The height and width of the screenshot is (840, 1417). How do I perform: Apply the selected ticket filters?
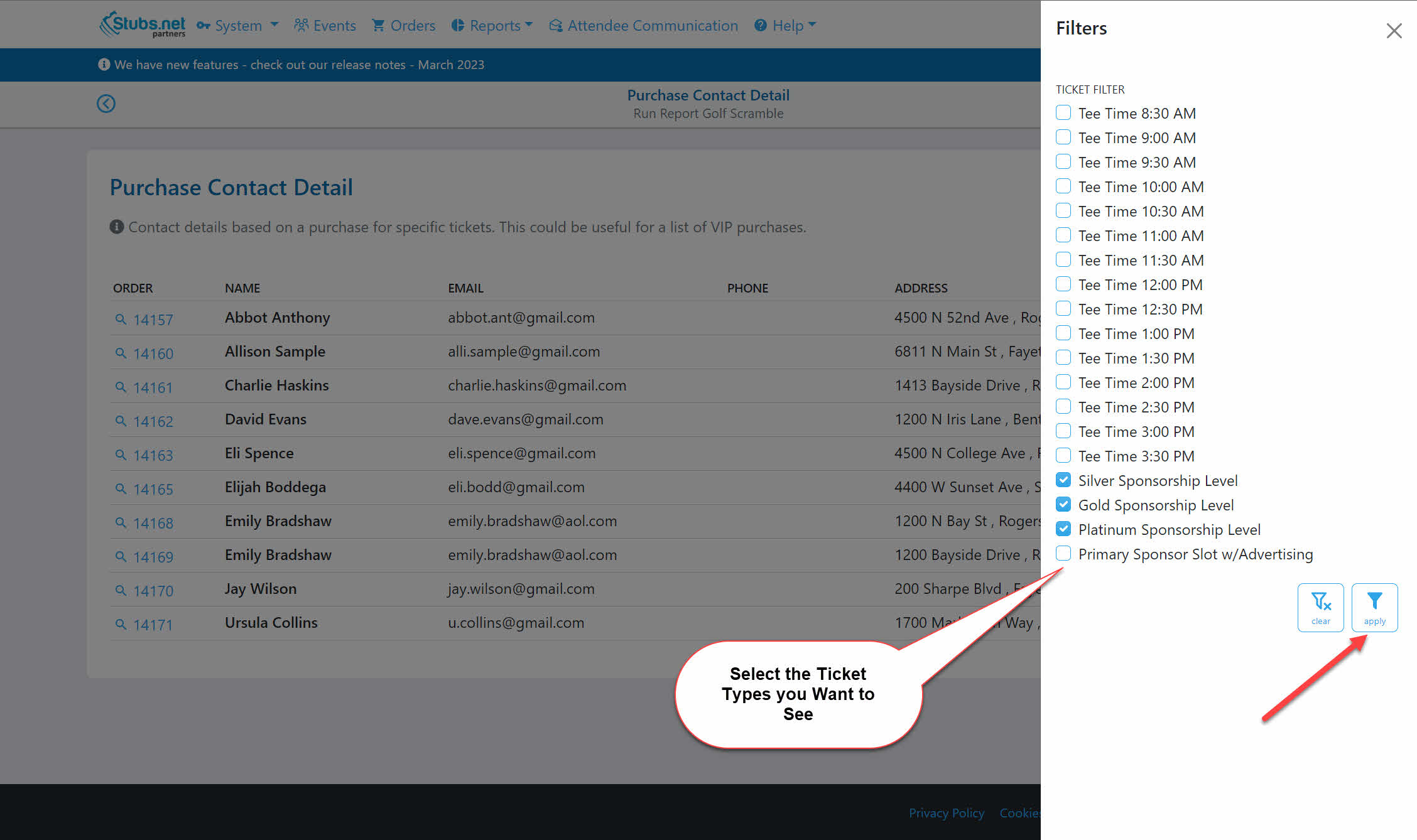pyautogui.click(x=1374, y=607)
